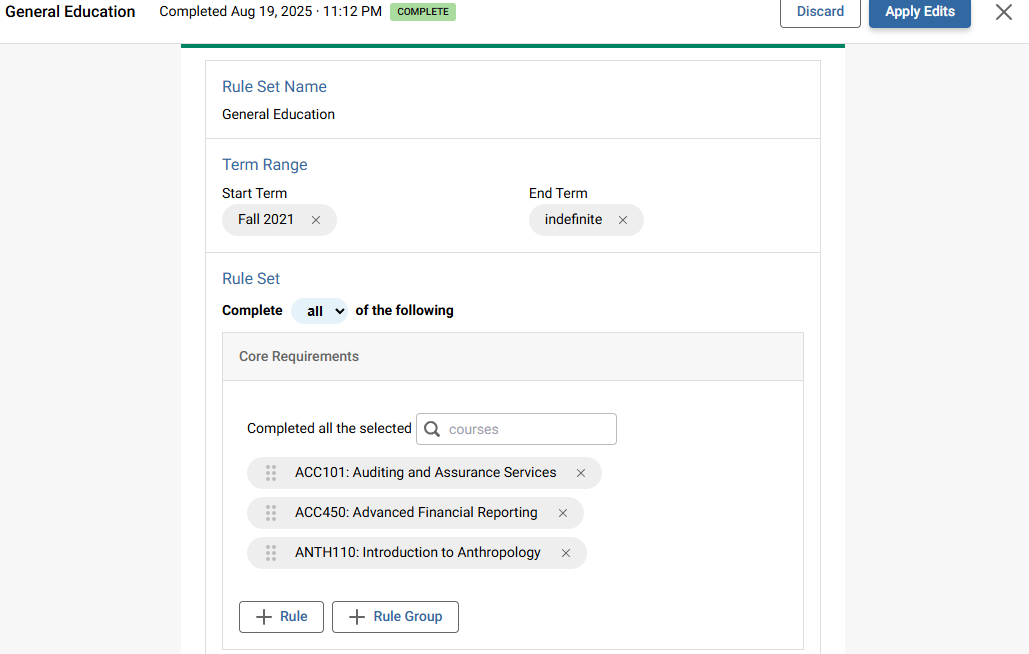Click the Apply Edits button
This screenshot has width=1029, height=654.
(x=919, y=12)
